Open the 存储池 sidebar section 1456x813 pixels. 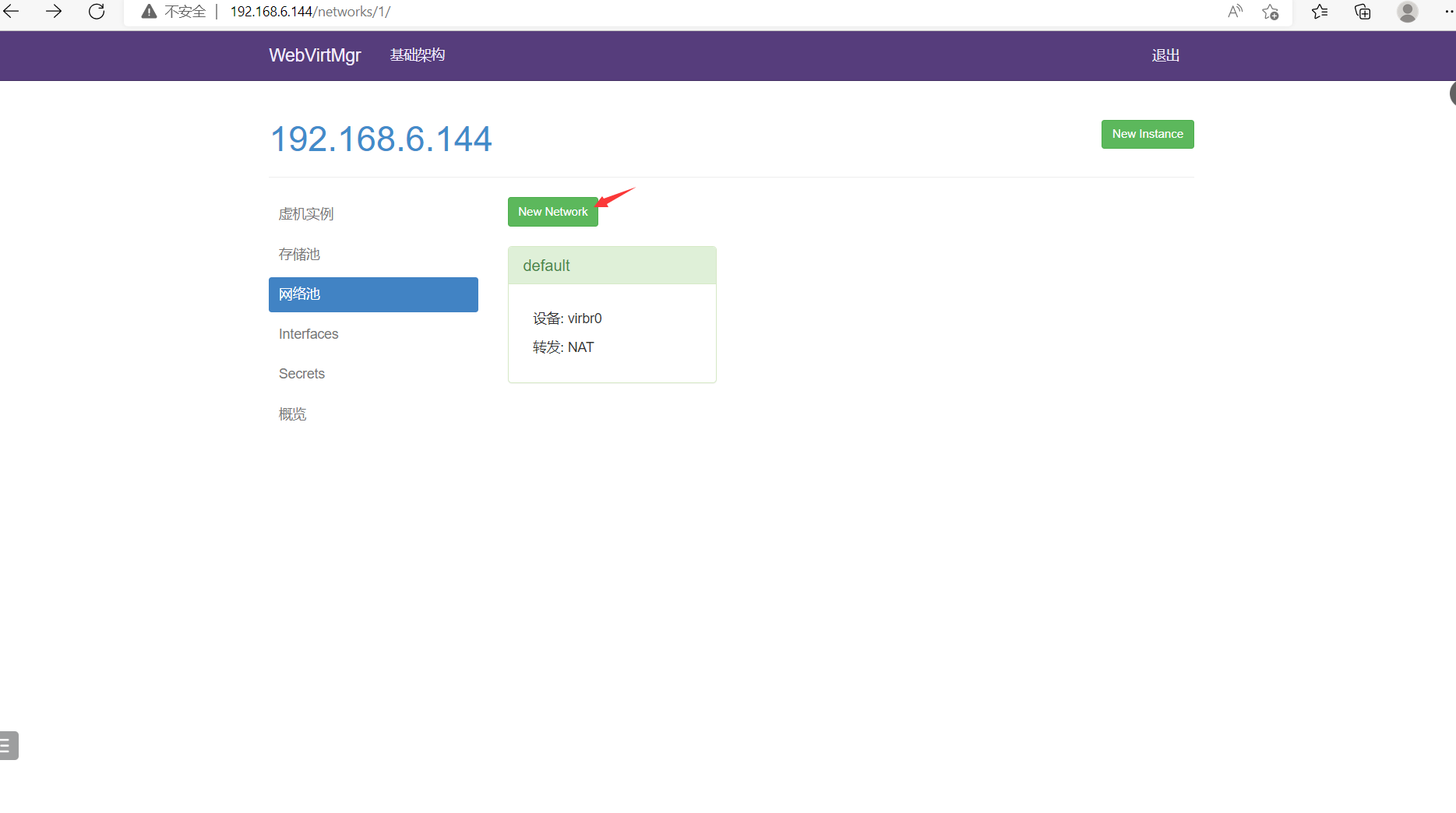(x=373, y=255)
